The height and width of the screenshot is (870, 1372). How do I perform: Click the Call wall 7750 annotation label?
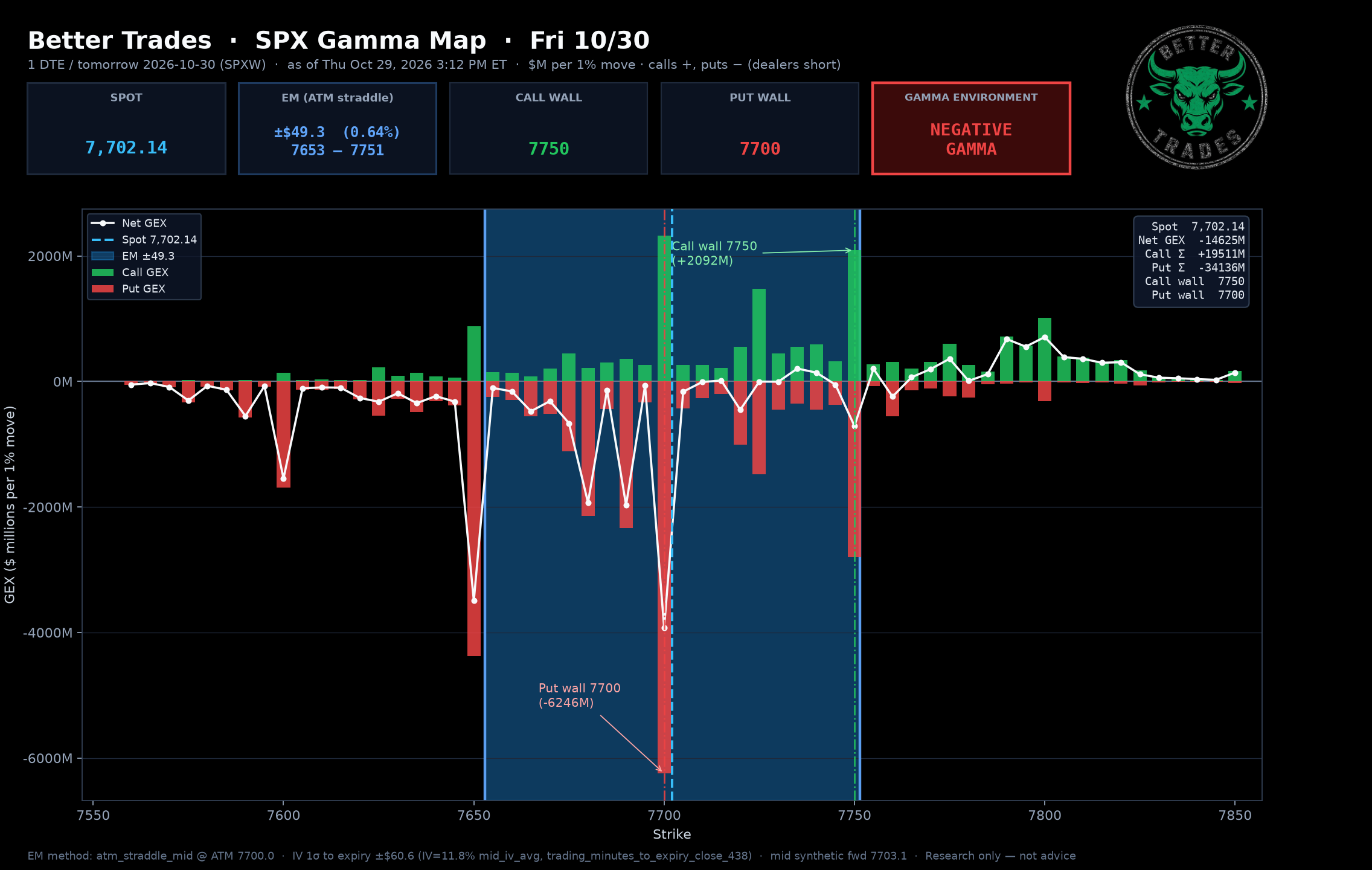coord(714,253)
